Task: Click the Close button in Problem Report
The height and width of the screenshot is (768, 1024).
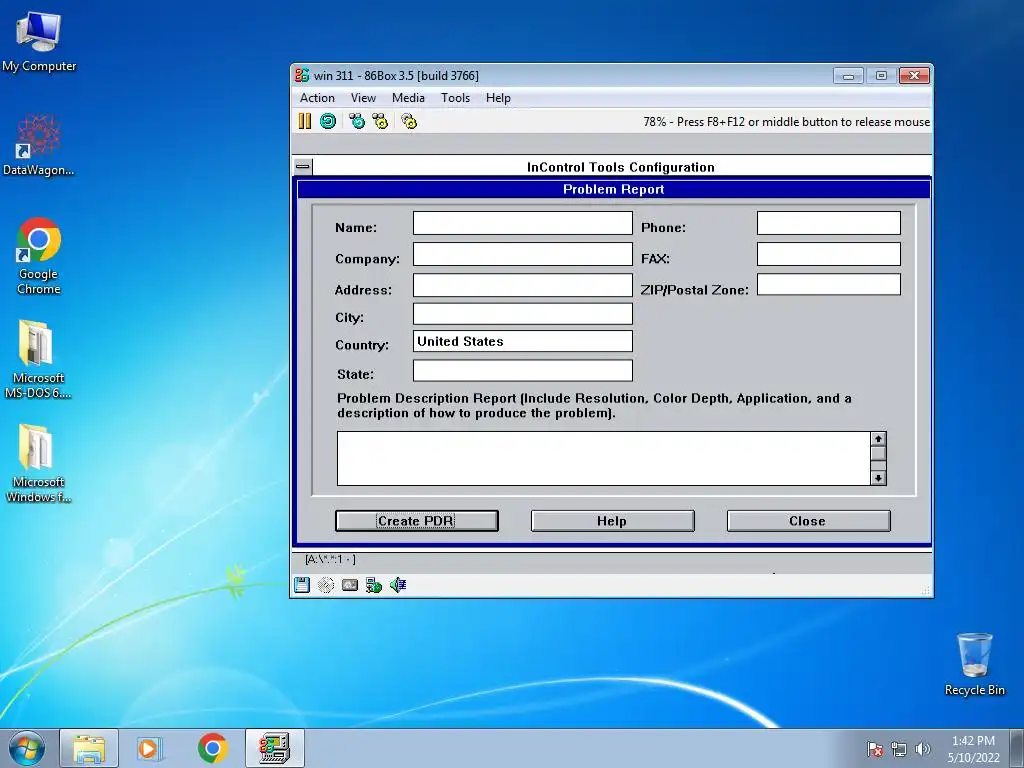Action: [x=808, y=520]
